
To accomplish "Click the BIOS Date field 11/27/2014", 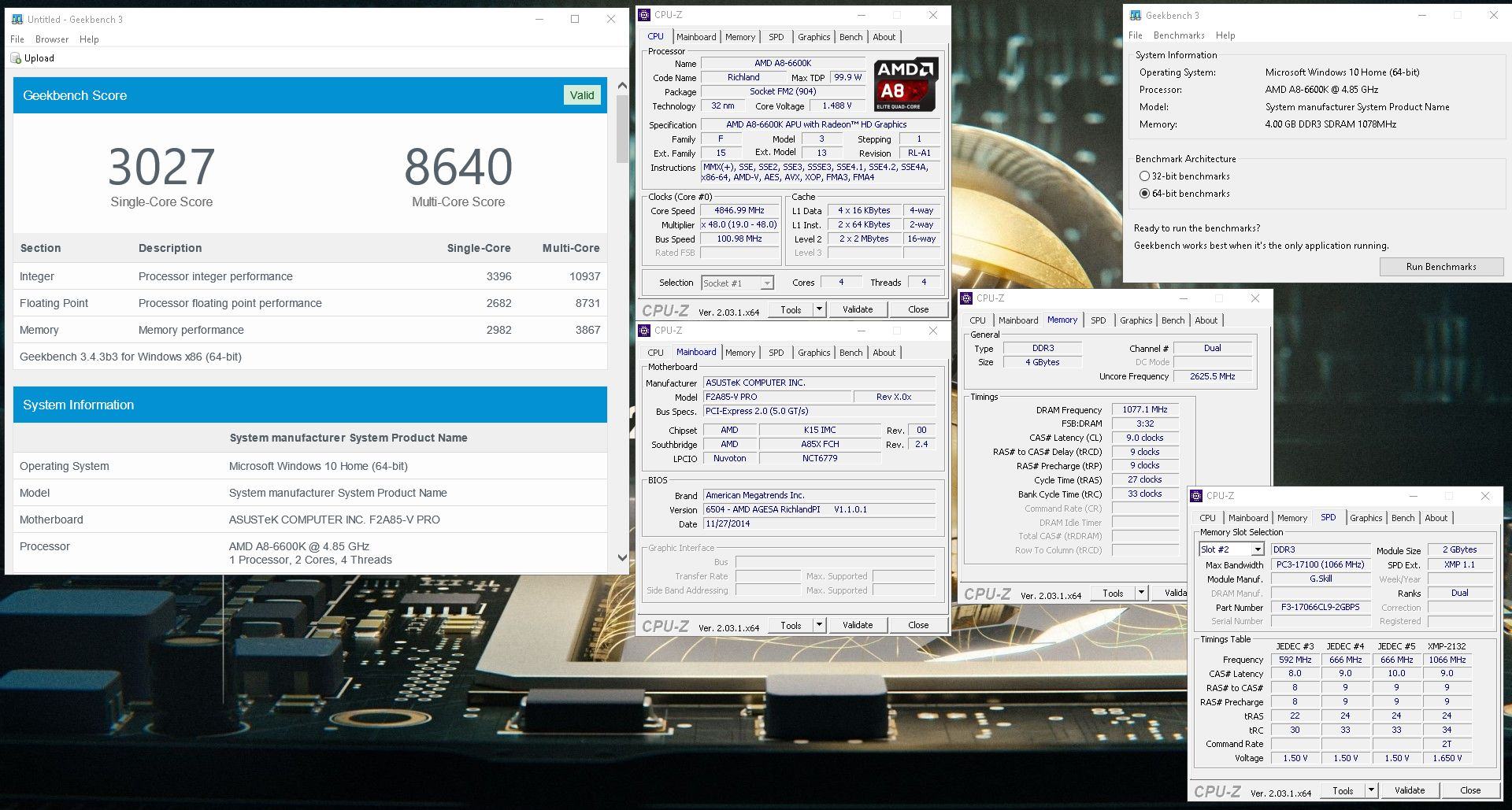I will pos(819,524).
